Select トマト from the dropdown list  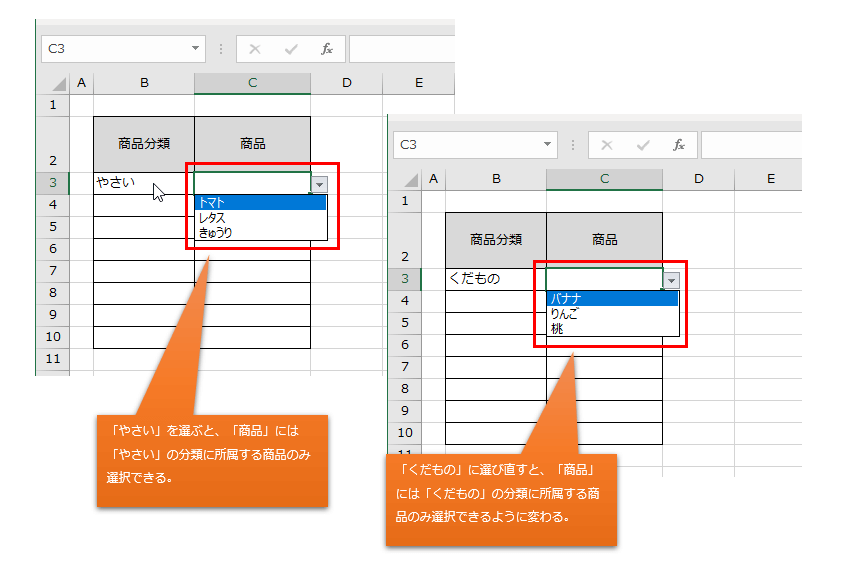tap(262, 203)
